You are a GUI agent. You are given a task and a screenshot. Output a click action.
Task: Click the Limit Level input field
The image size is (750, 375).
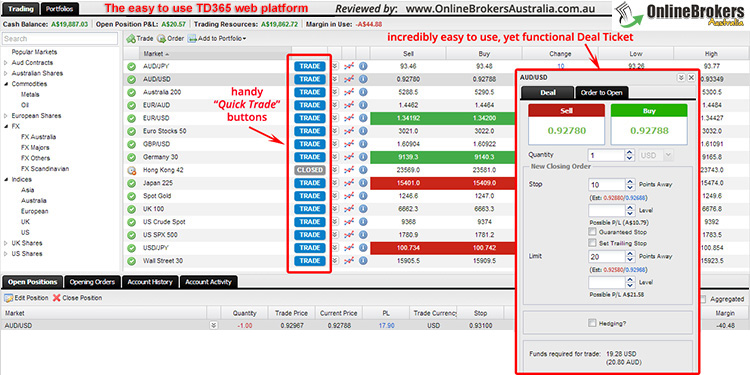pos(607,283)
